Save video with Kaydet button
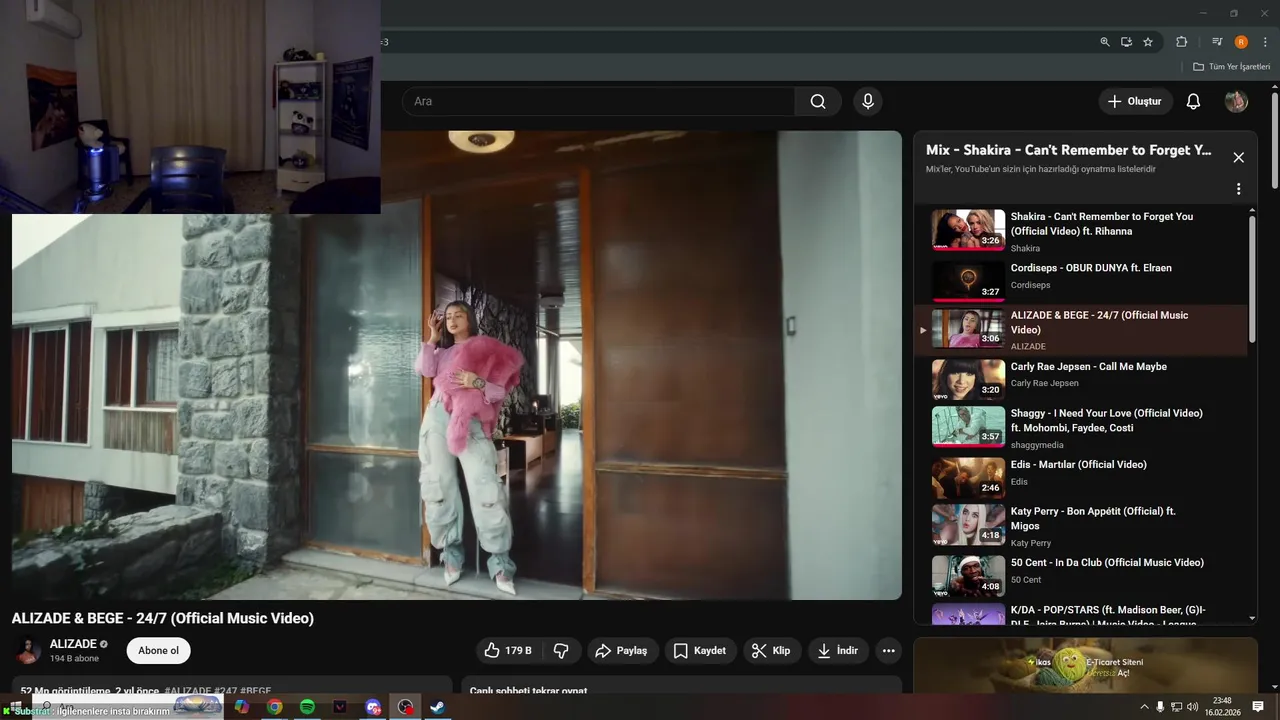Viewport: 1280px width, 720px height. (700, 651)
